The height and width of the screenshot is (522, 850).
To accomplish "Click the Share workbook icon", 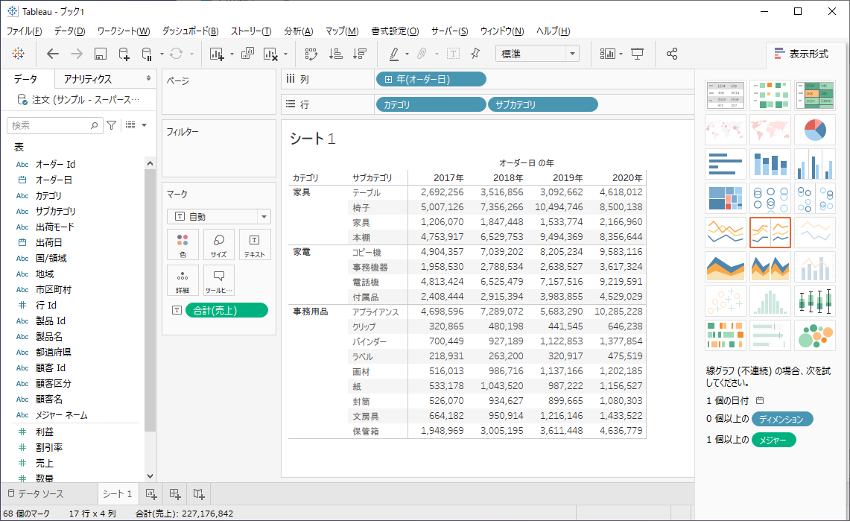I will (672, 54).
